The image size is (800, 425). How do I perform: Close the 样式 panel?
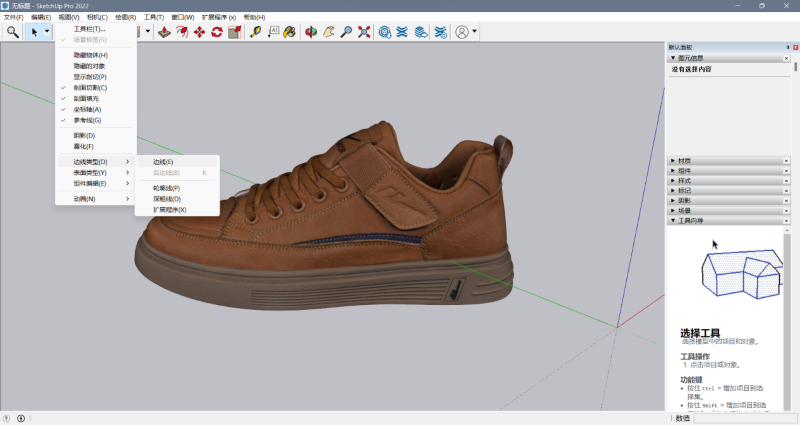click(786, 181)
